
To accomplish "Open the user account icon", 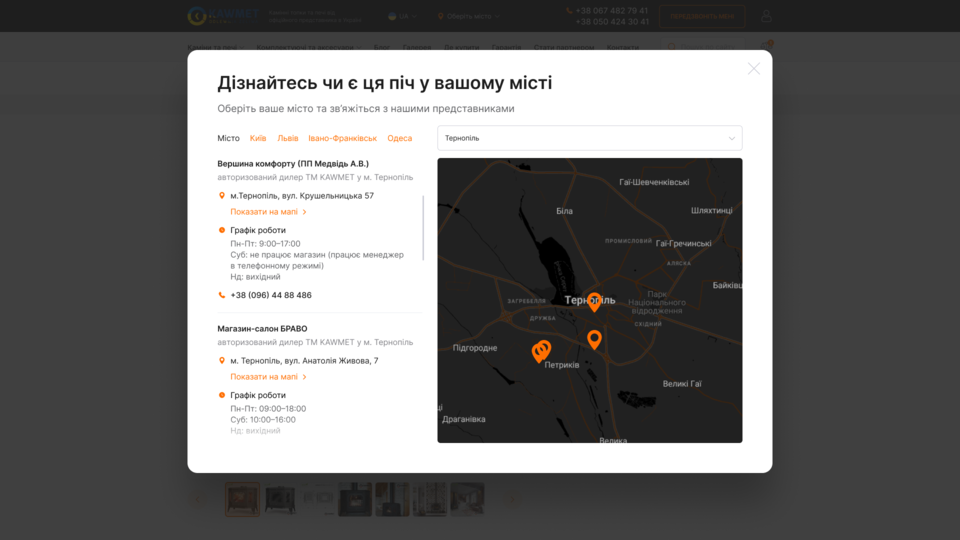I will (x=766, y=17).
